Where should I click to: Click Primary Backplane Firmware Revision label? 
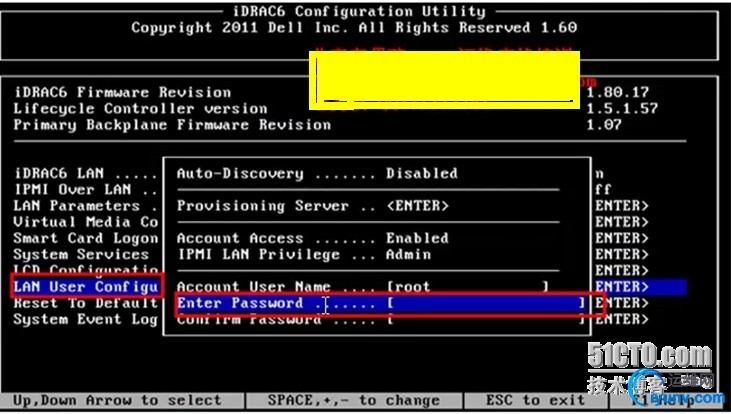pyautogui.click(x=172, y=125)
